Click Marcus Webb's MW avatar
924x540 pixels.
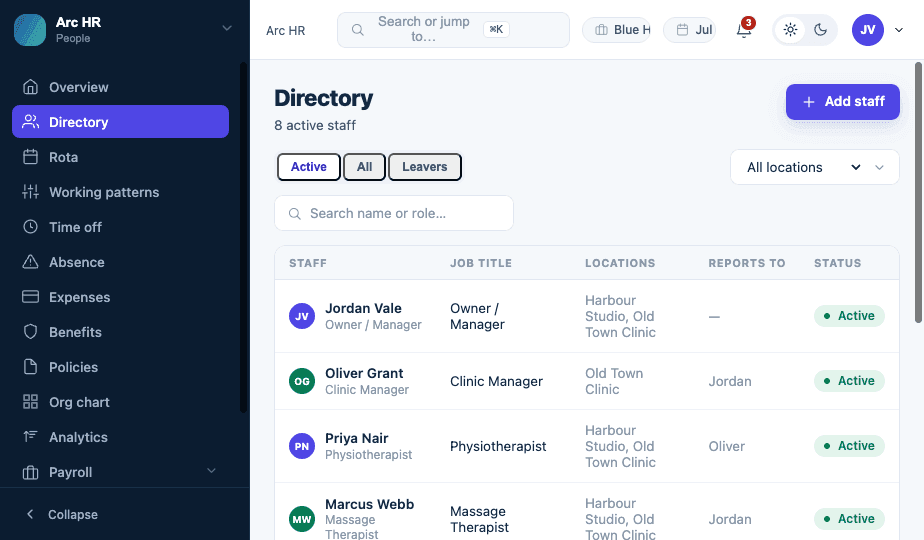pyautogui.click(x=302, y=519)
